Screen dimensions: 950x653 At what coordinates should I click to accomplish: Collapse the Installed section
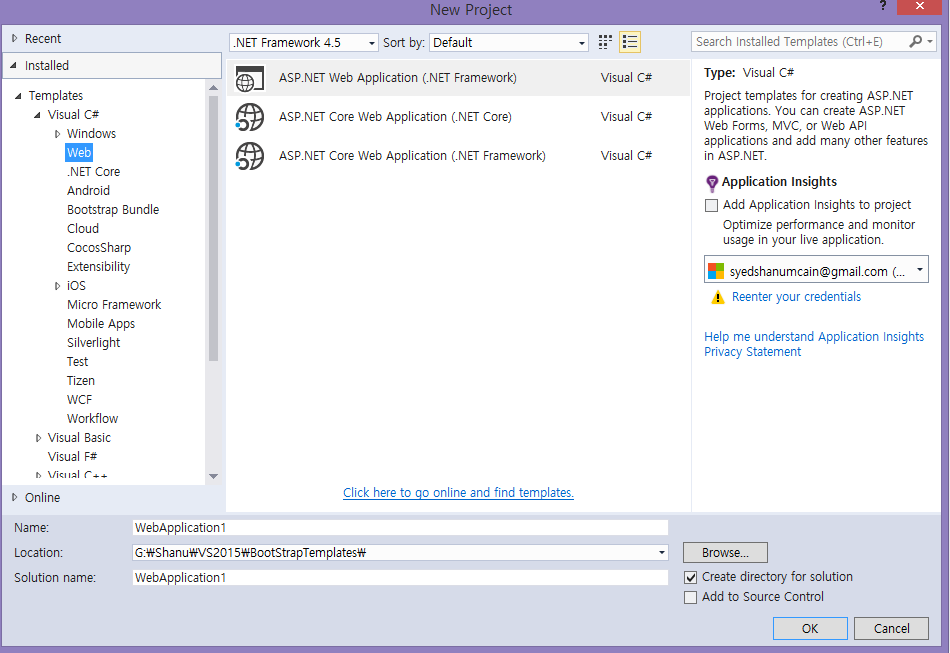pos(13,65)
